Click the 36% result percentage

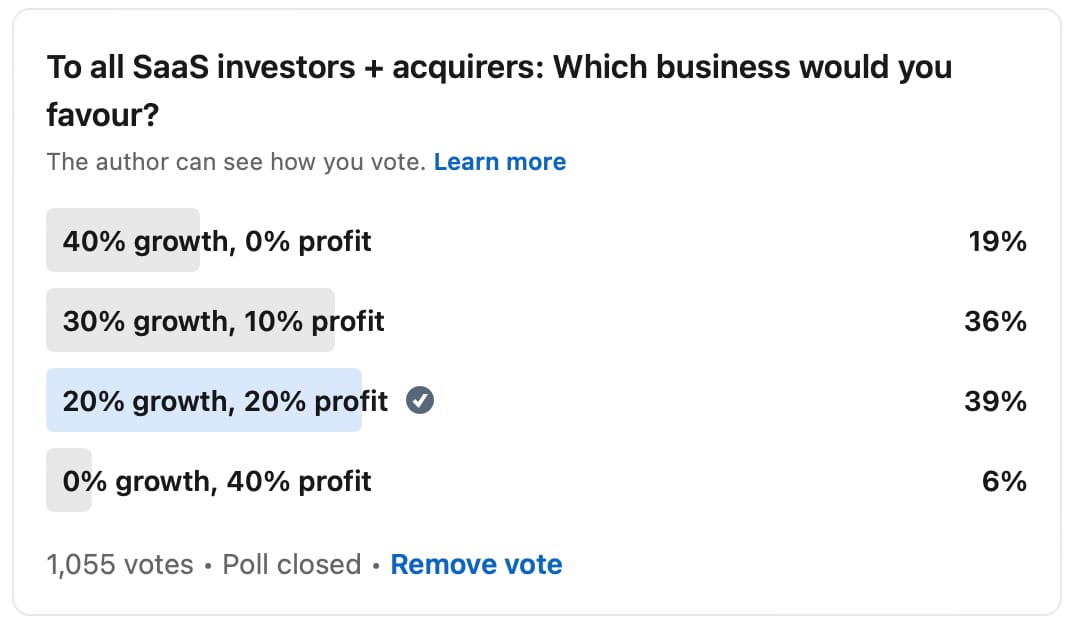tap(997, 321)
